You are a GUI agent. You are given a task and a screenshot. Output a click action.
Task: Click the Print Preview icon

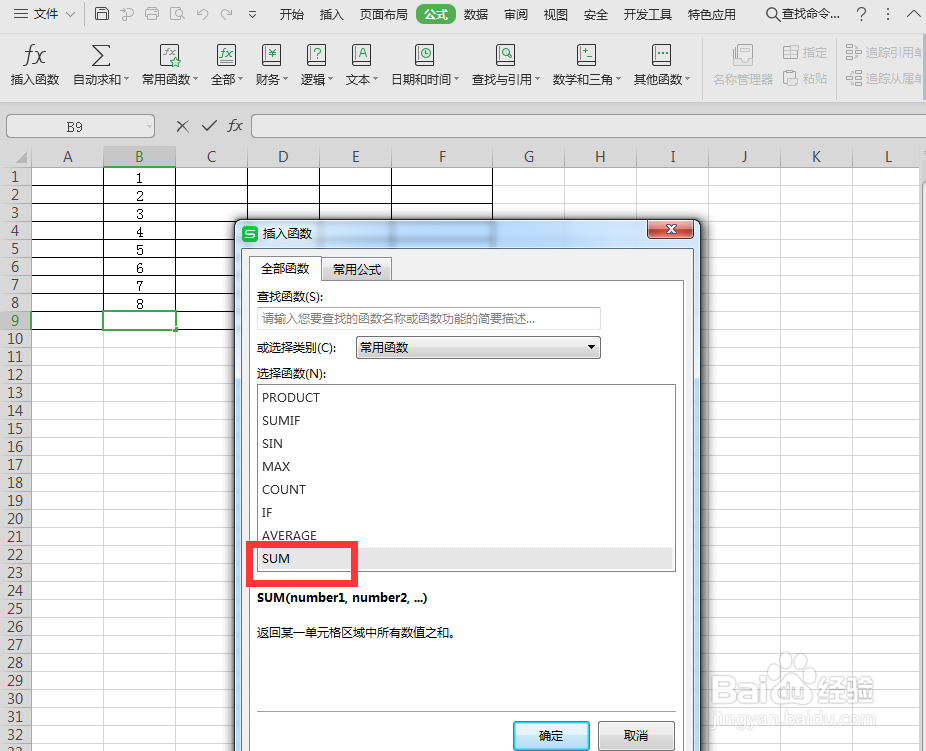pyautogui.click(x=177, y=14)
